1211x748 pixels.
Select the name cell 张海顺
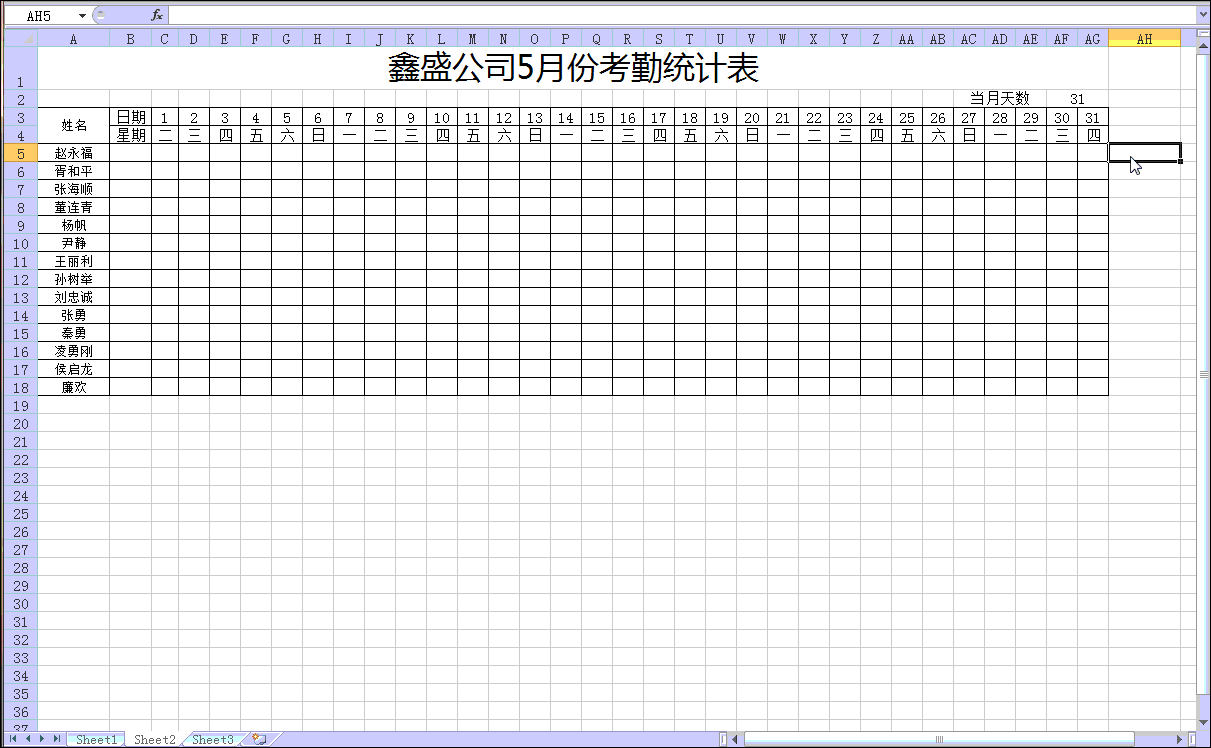click(x=74, y=189)
